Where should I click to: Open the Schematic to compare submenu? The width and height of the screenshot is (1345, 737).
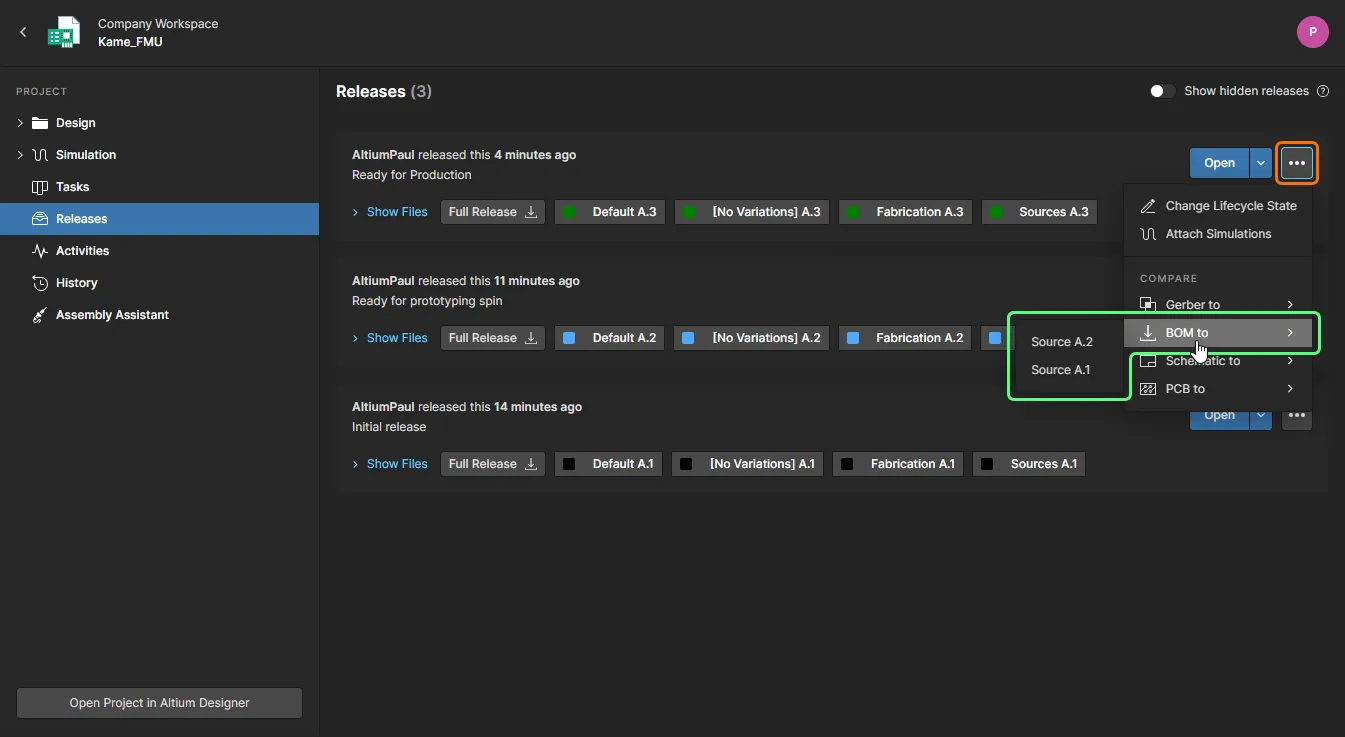tap(1218, 361)
